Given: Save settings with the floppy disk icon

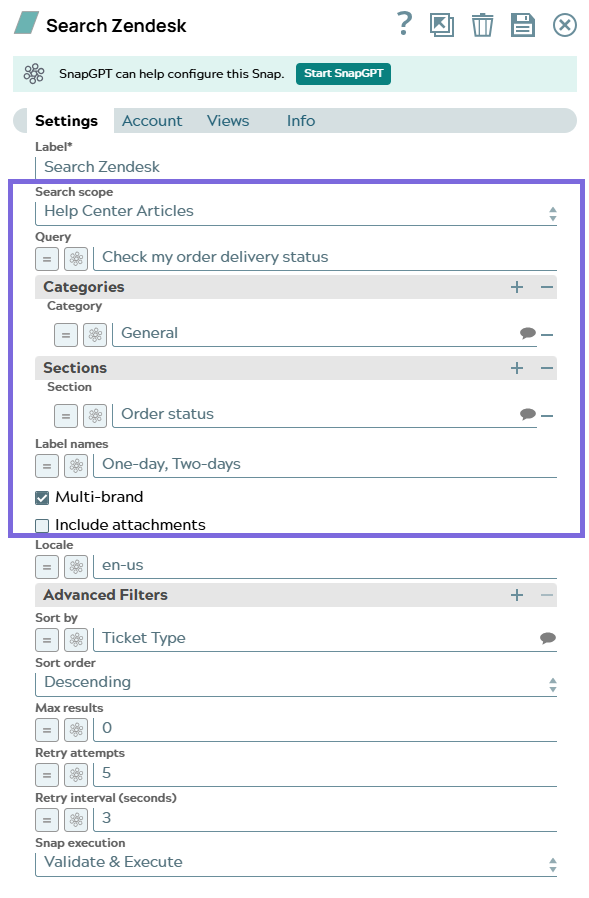Looking at the screenshot, I should (x=523, y=25).
